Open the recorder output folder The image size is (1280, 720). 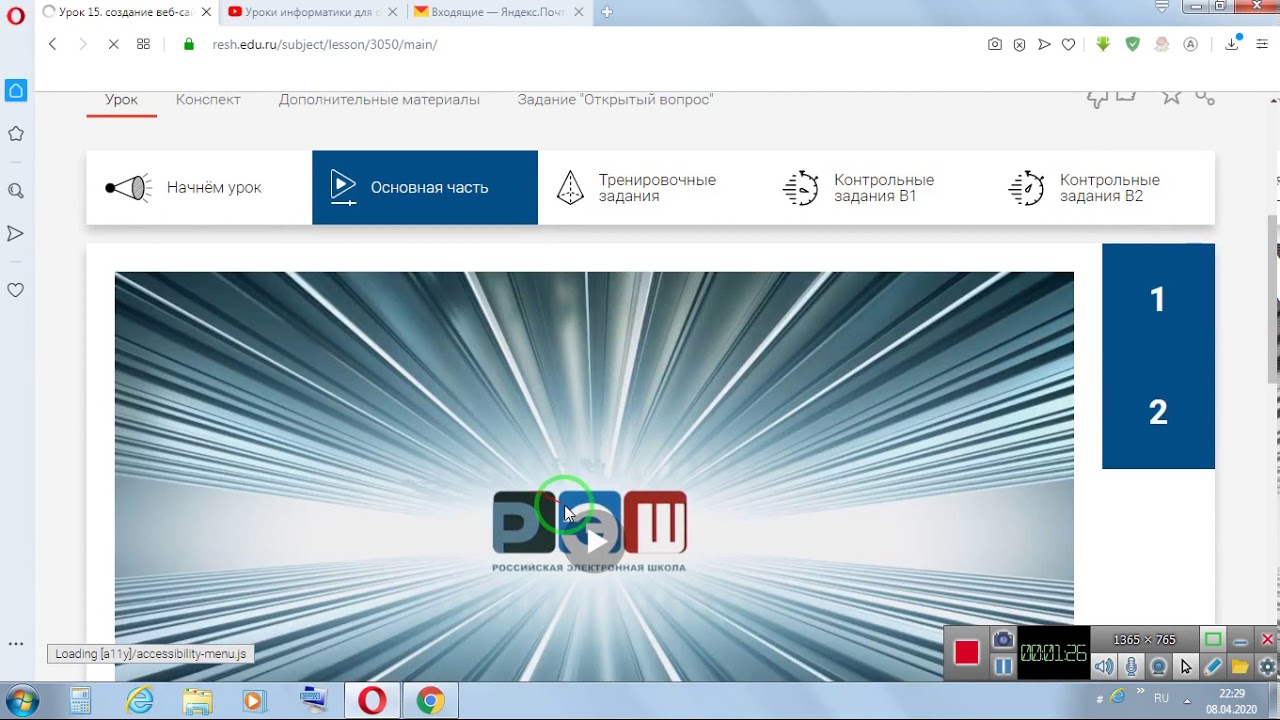coord(1240,667)
